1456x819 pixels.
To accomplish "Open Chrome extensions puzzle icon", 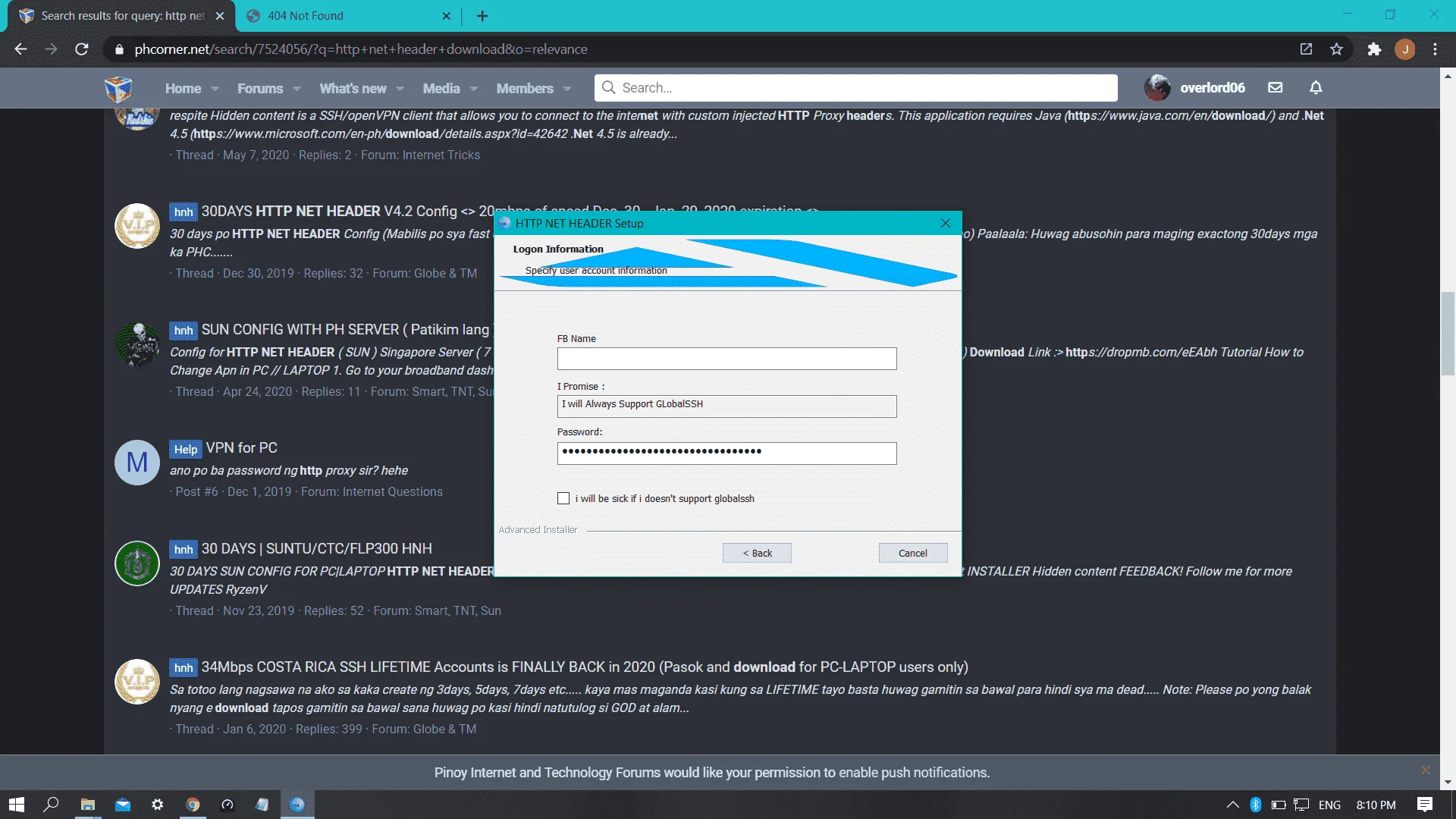I will tap(1374, 49).
